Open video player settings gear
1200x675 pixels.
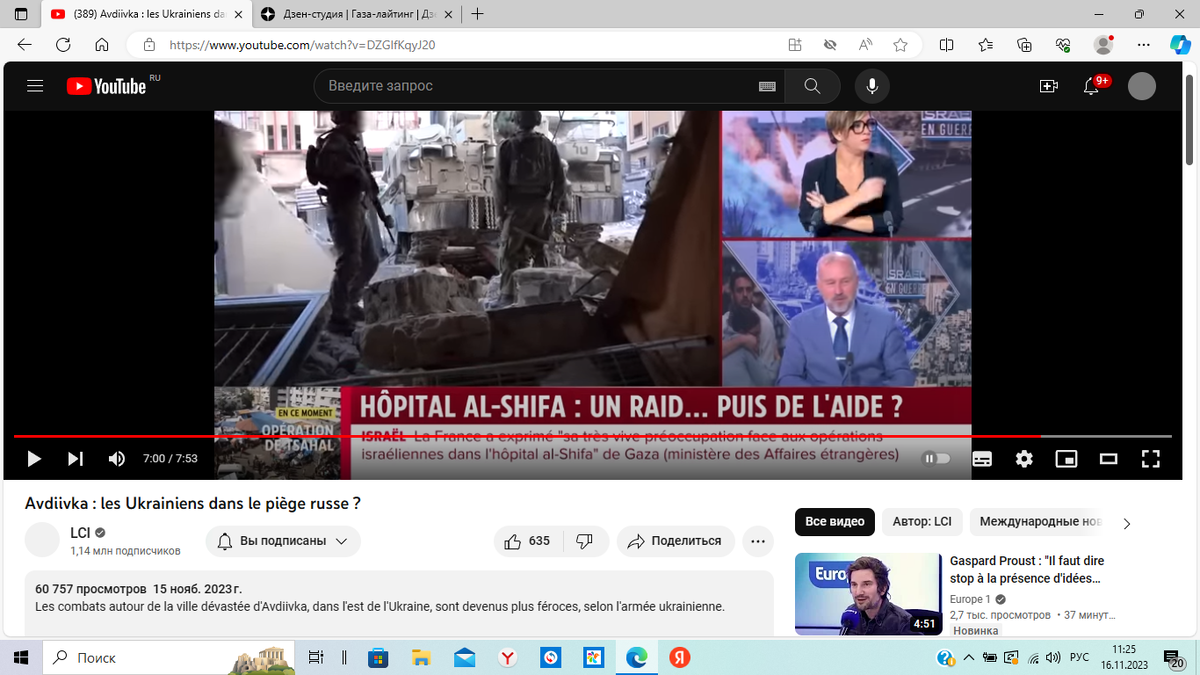[x=1024, y=459]
